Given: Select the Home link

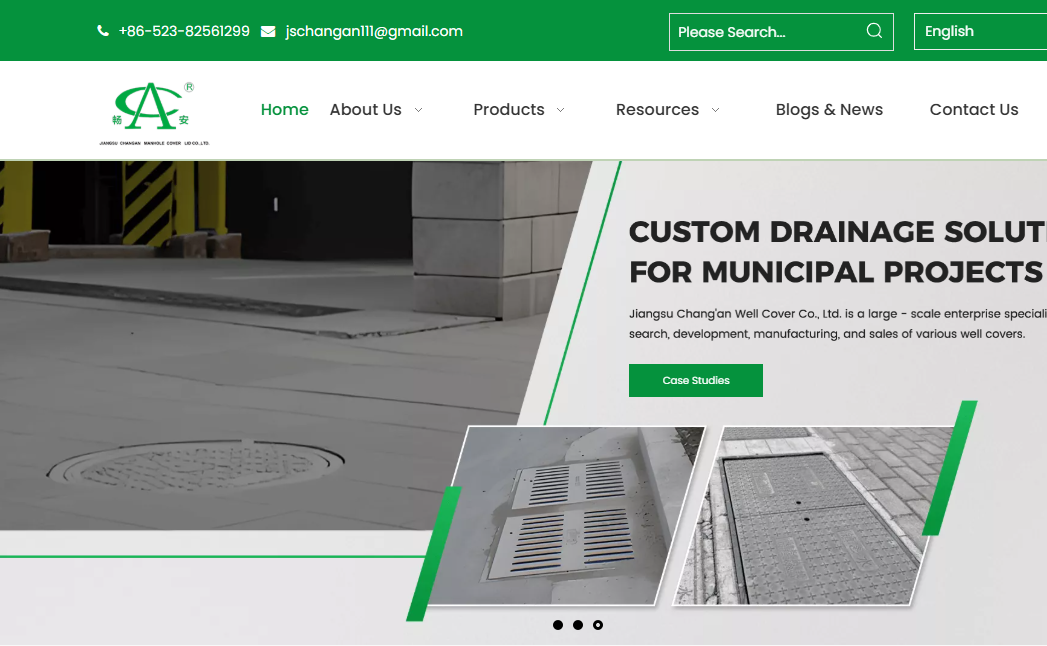Looking at the screenshot, I should (284, 110).
